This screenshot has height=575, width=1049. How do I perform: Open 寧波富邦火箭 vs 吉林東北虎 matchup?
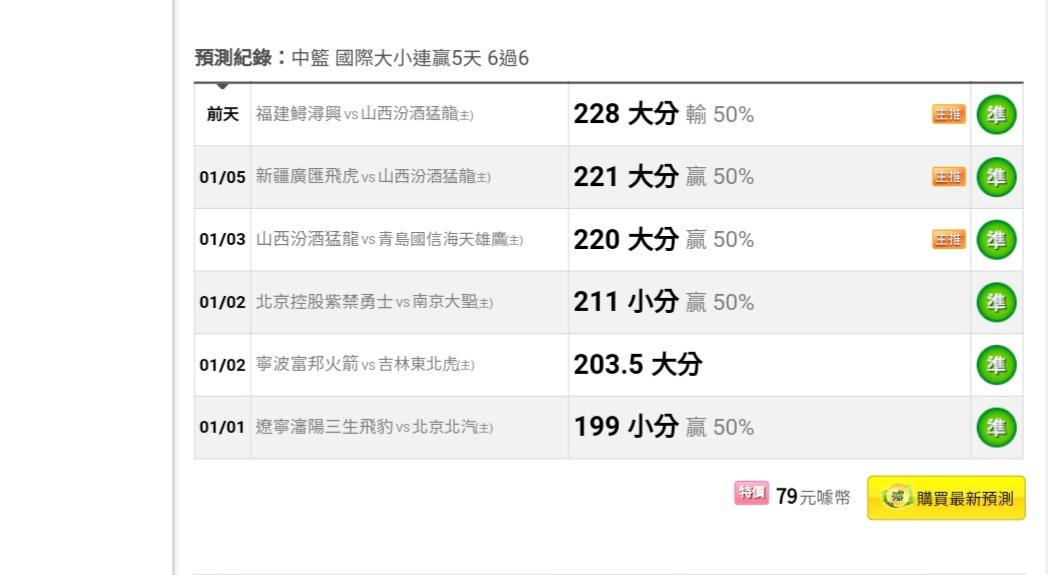pyautogui.click(x=365, y=364)
